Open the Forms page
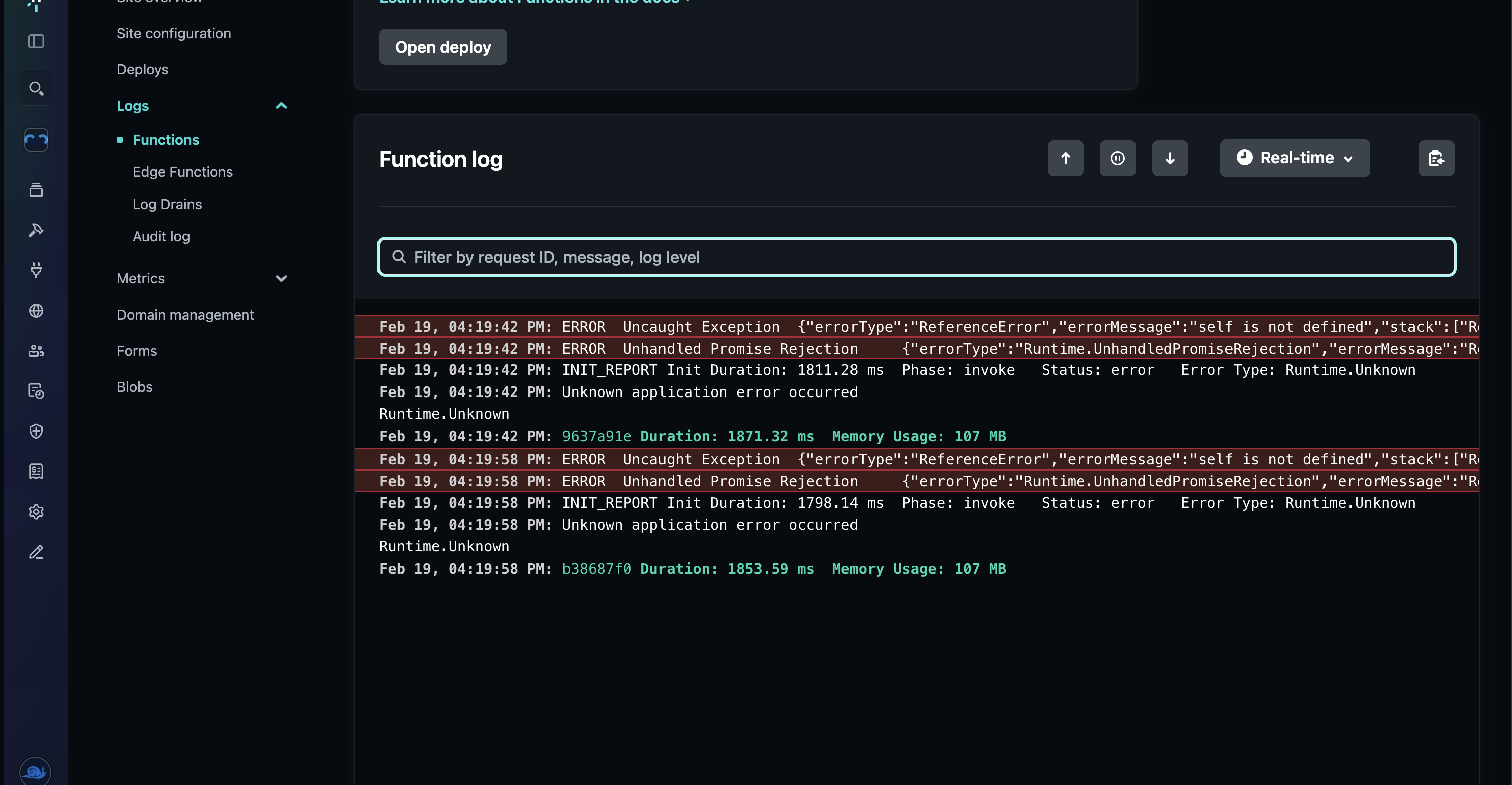1512x785 pixels. click(137, 351)
